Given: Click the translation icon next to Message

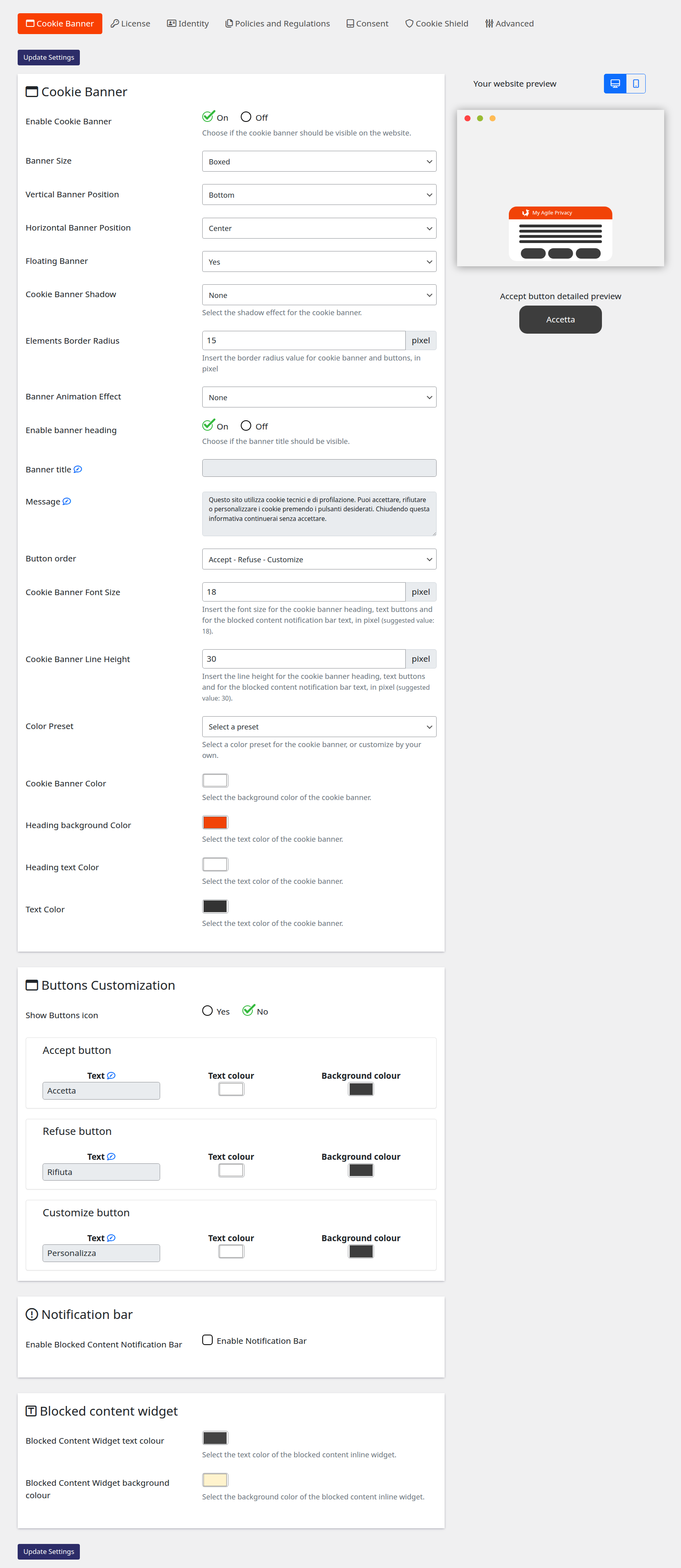Looking at the screenshot, I should (67, 502).
